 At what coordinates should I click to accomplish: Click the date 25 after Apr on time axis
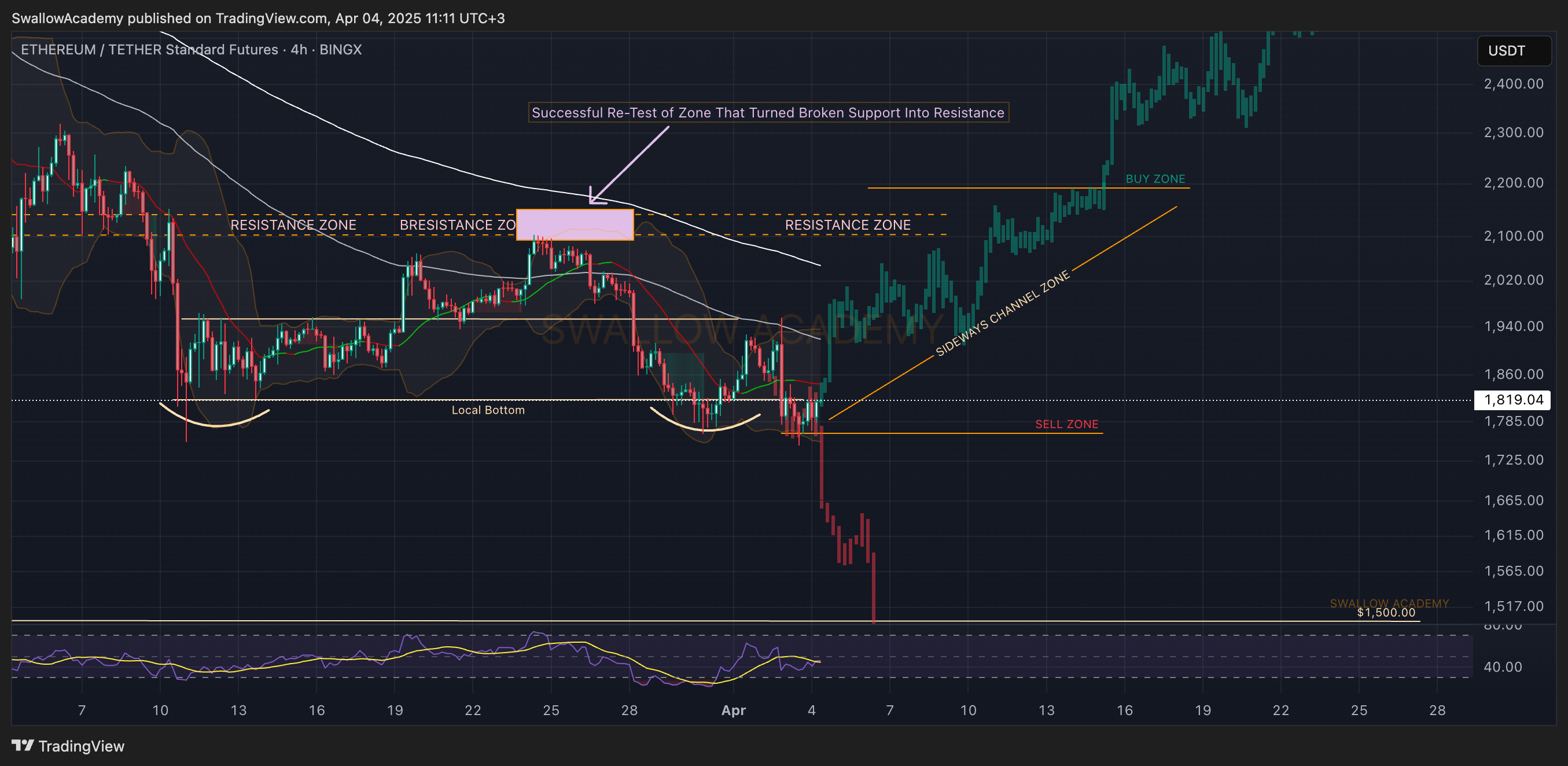pyautogui.click(x=1359, y=710)
